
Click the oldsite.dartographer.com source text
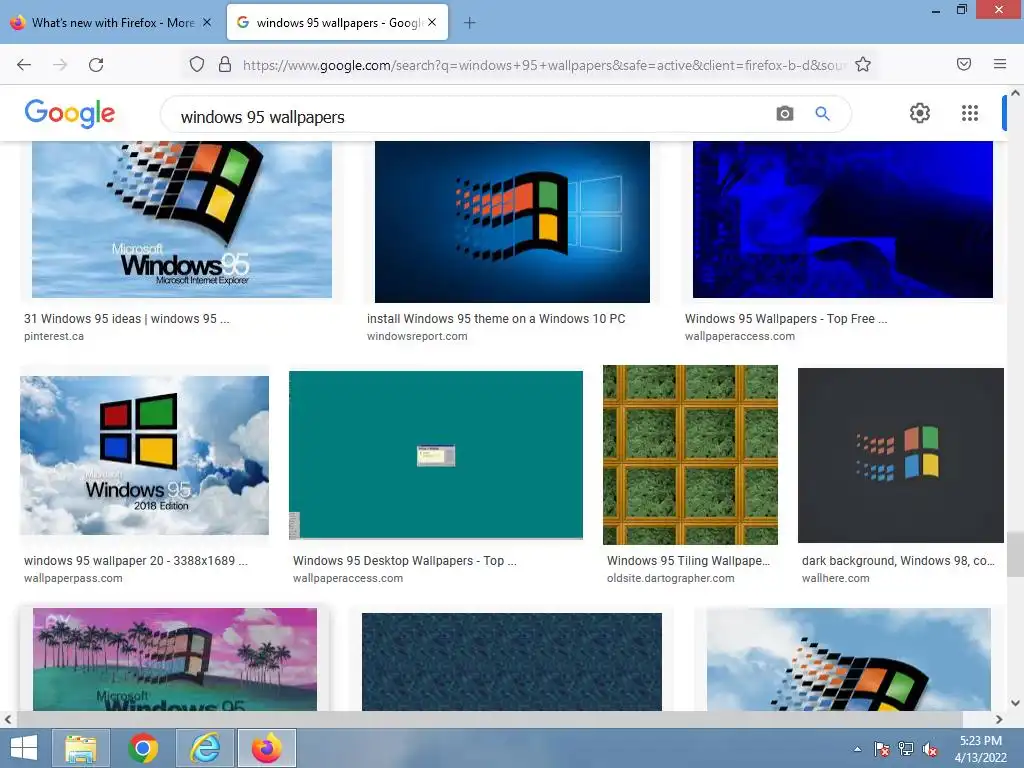(671, 578)
